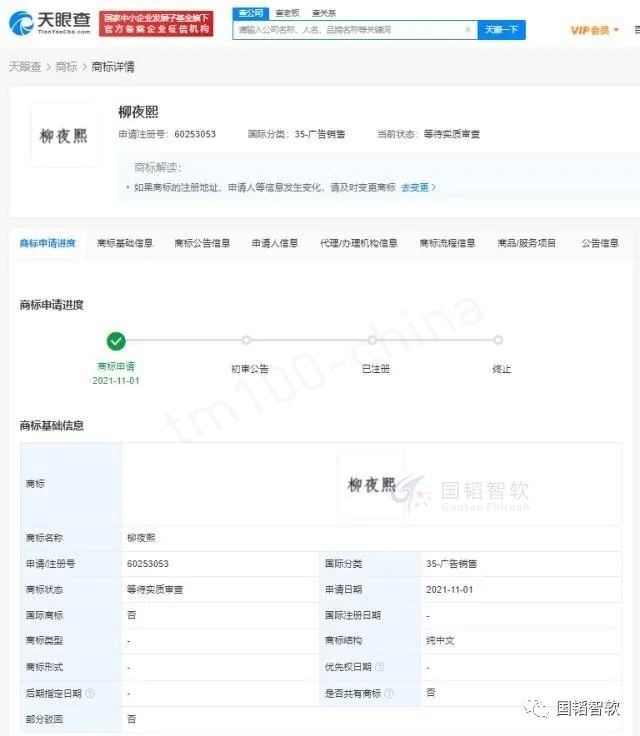This screenshot has width=640, height=736.
Task: Open the VIP会员 dropdown
Action: [x=594, y=31]
